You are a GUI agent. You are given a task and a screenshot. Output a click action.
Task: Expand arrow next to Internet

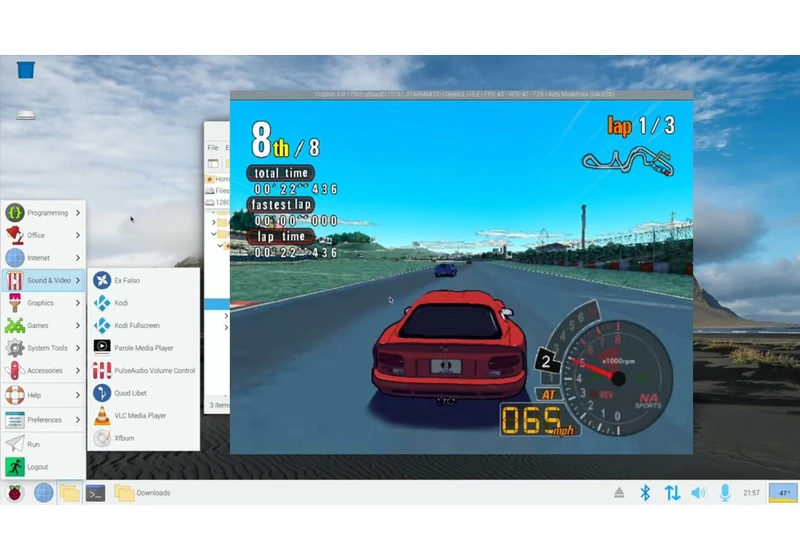[78, 258]
